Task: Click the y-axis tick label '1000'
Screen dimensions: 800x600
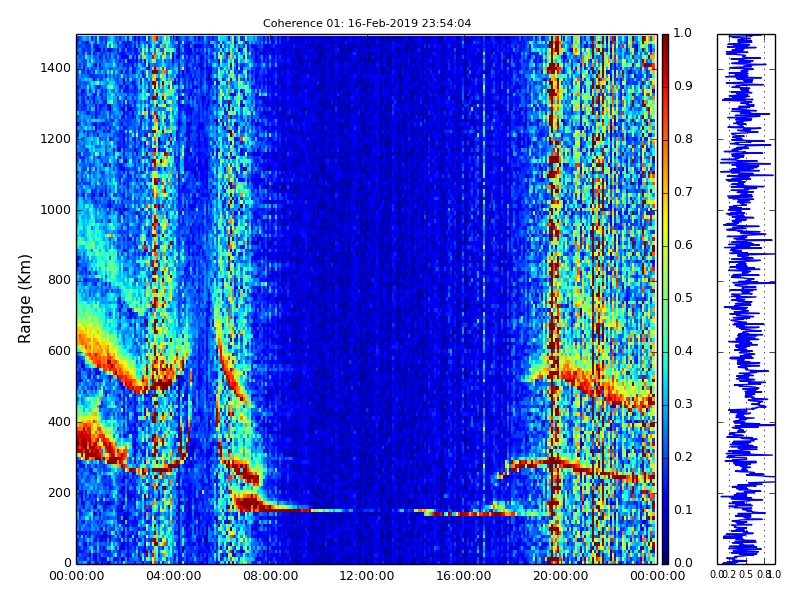Action: [55, 210]
